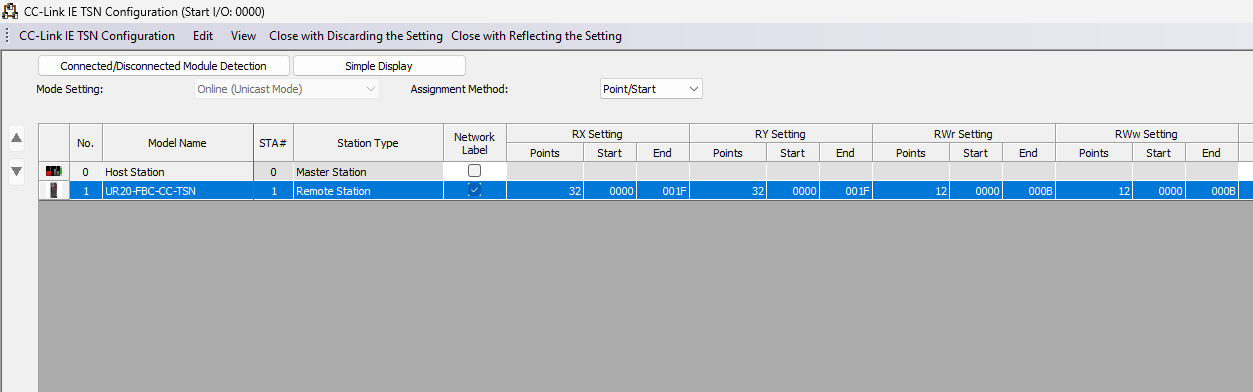Open the View menu
This screenshot has width=1253, height=392.
[x=243, y=36]
